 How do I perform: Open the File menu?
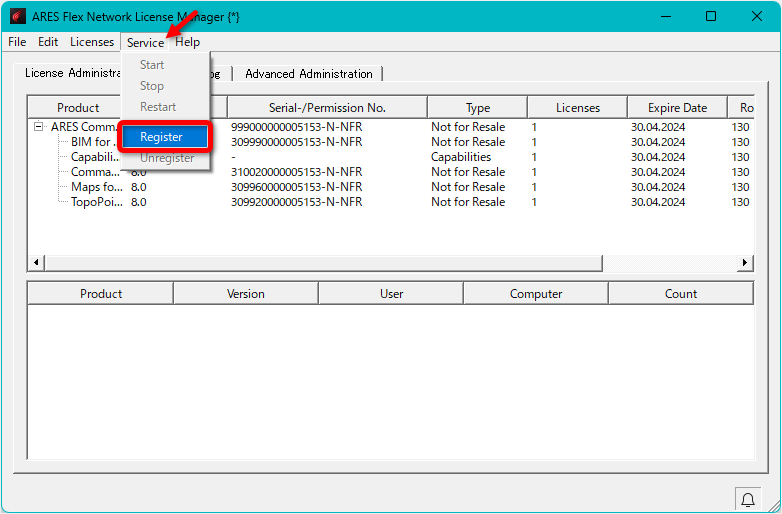17,42
